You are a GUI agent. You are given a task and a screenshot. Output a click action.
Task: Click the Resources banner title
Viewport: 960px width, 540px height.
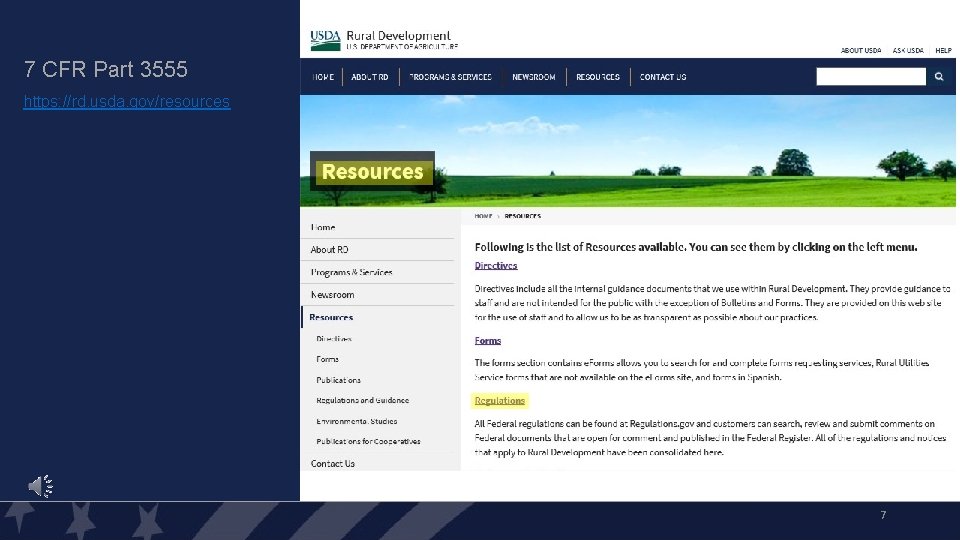(x=372, y=171)
